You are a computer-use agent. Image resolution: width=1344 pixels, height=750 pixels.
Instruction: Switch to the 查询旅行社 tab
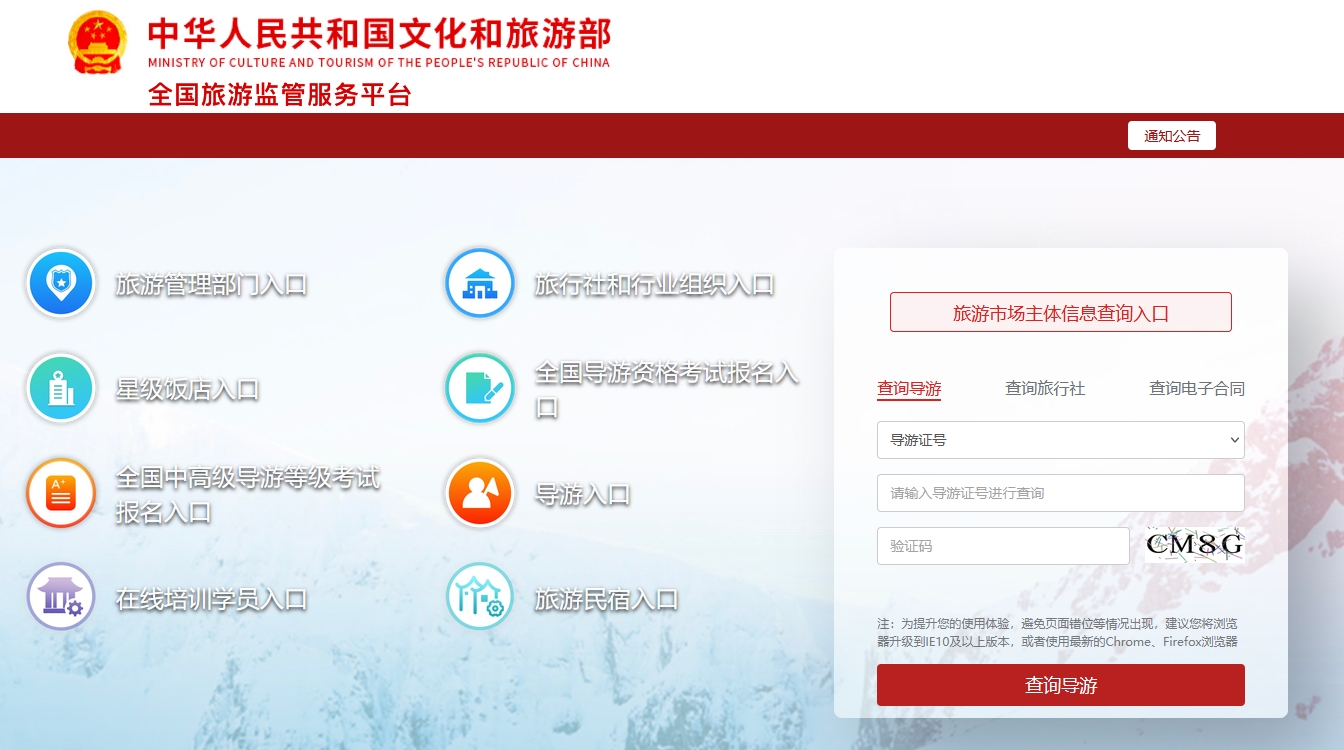click(x=1045, y=389)
